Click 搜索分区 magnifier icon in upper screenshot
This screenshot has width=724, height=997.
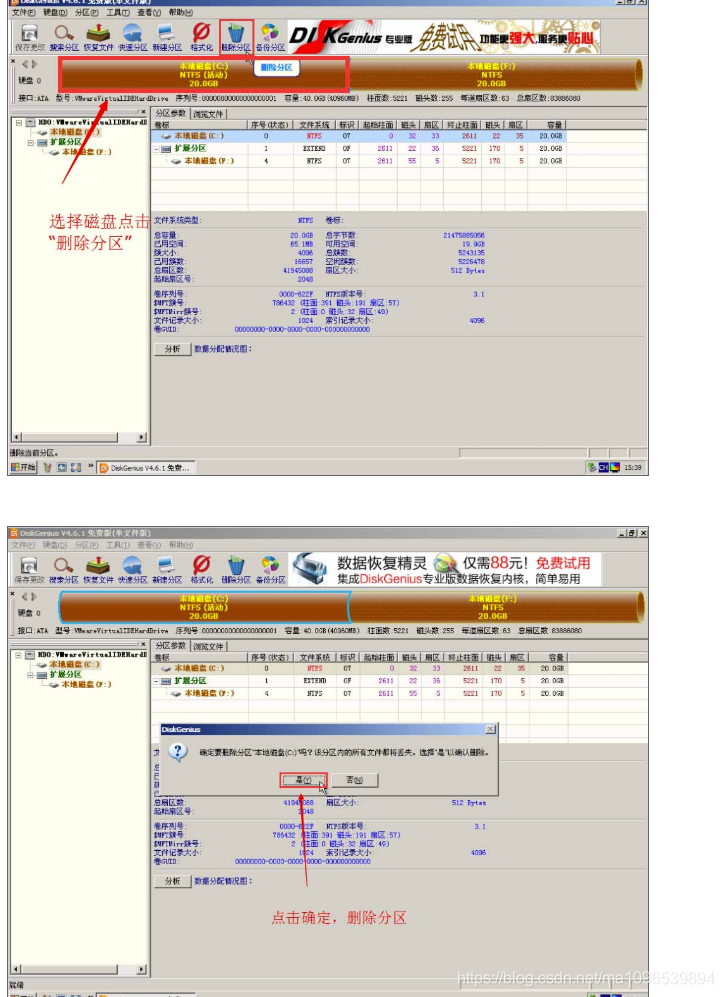tap(64, 32)
